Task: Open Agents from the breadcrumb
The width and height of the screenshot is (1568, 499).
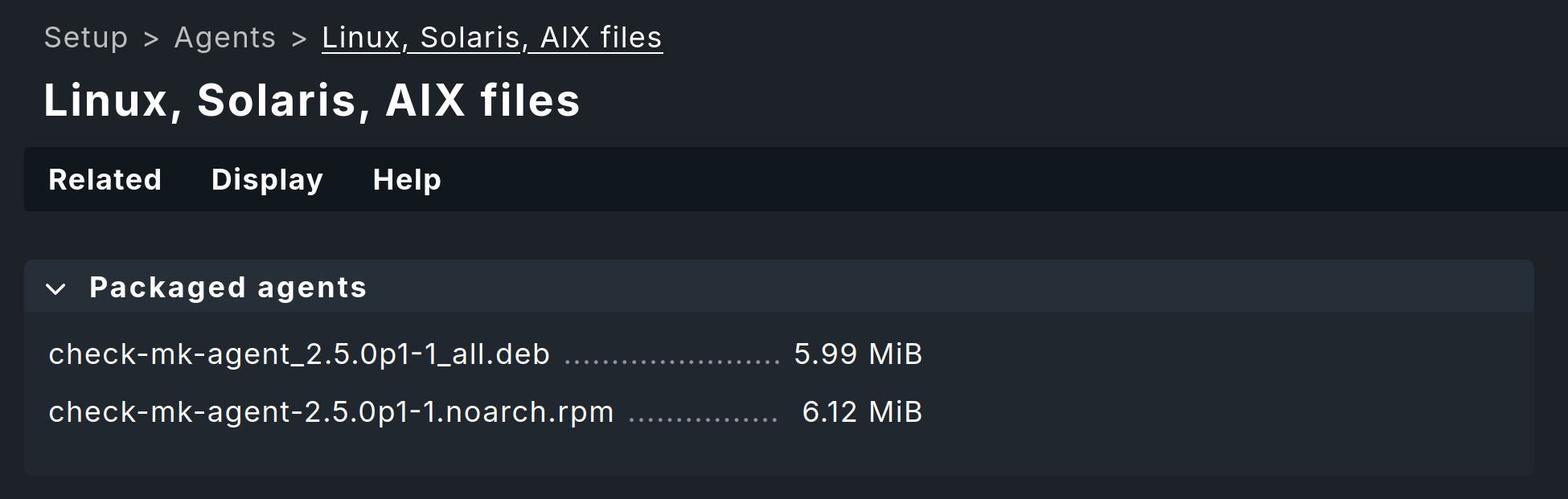Action: click(225, 37)
